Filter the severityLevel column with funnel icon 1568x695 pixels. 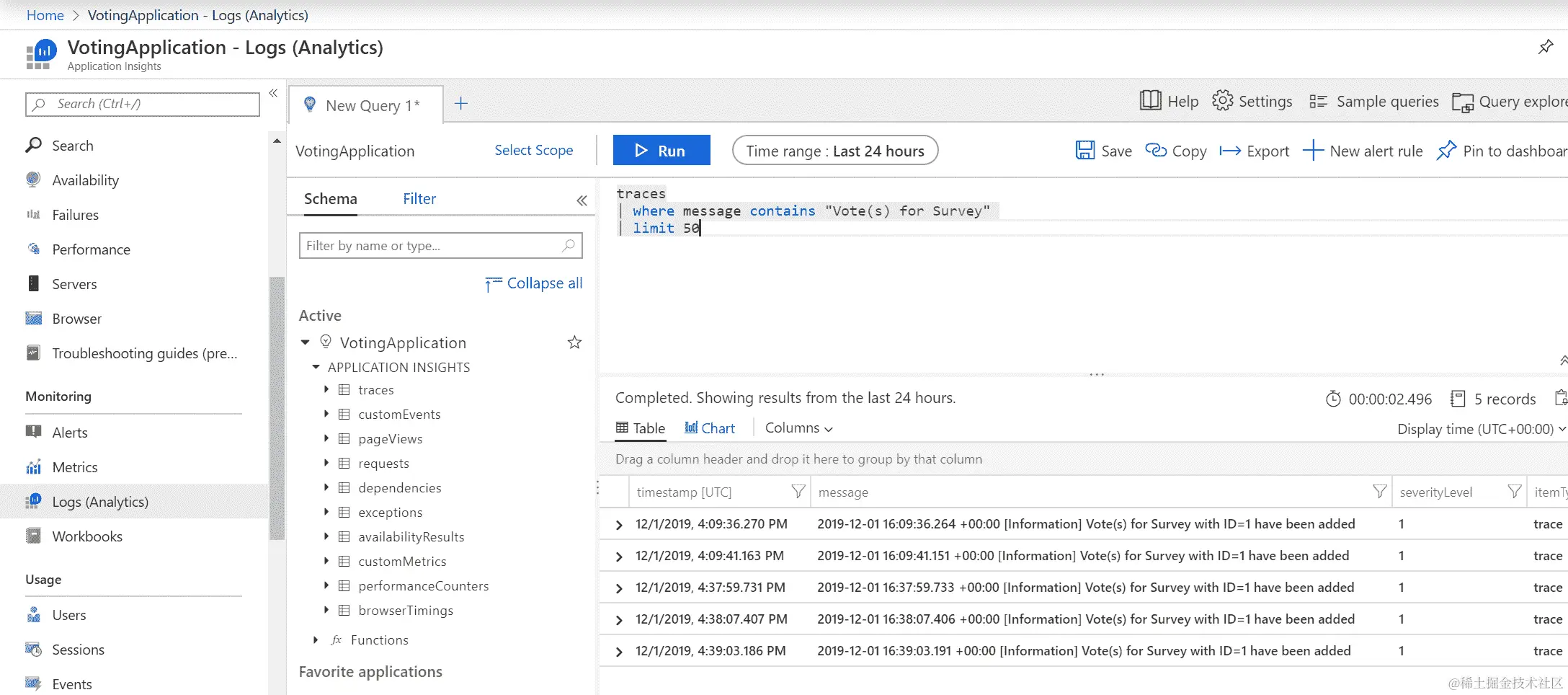click(x=1515, y=492)
